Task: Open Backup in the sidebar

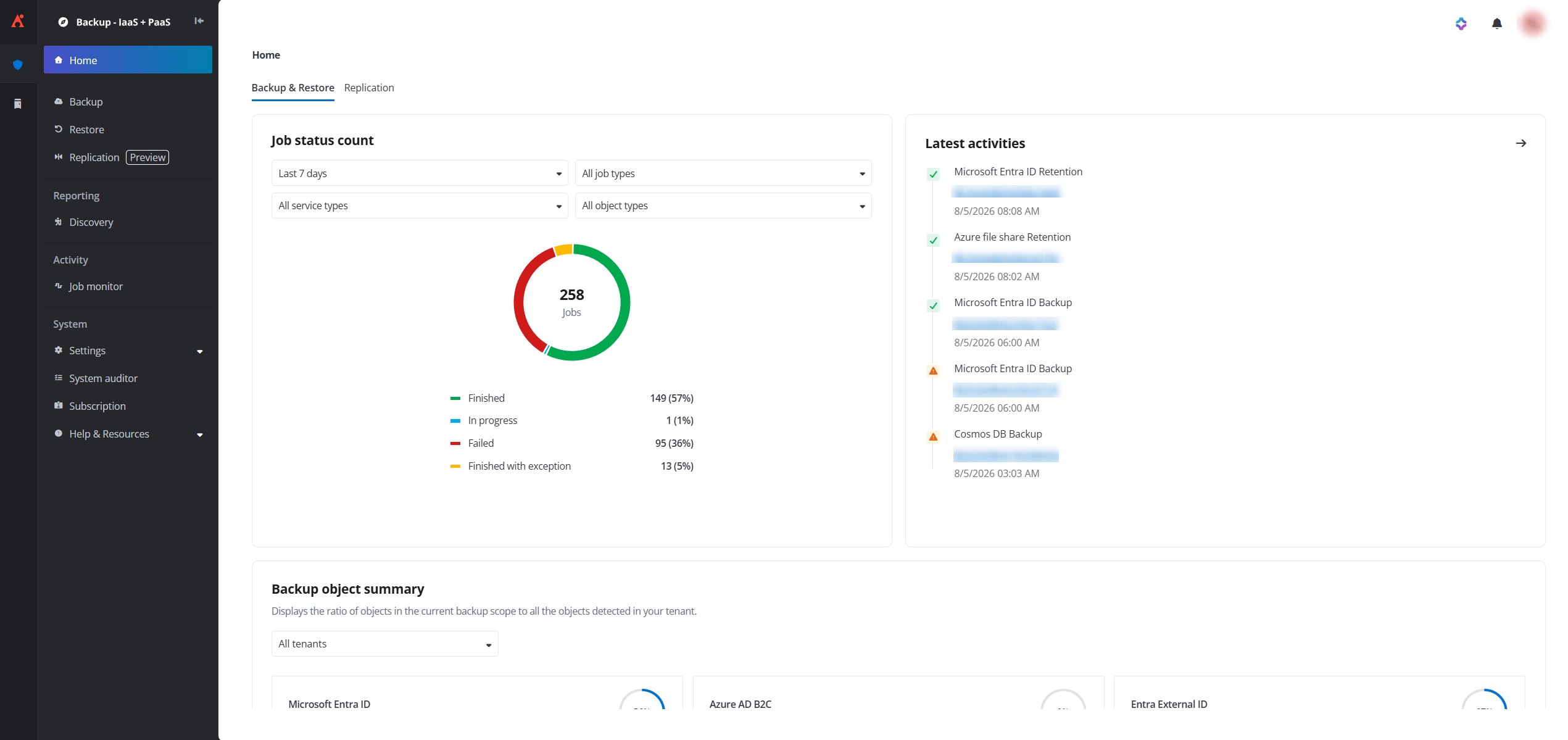Action: click(128, 101)
